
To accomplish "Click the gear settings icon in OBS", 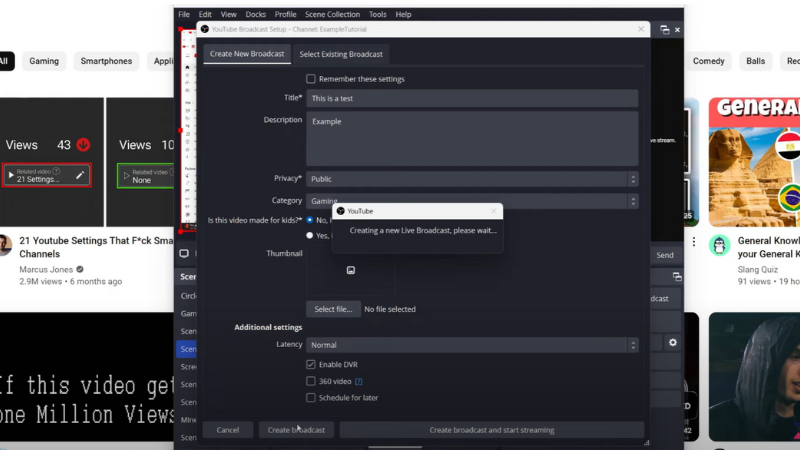I will click(x=673, y=342).
